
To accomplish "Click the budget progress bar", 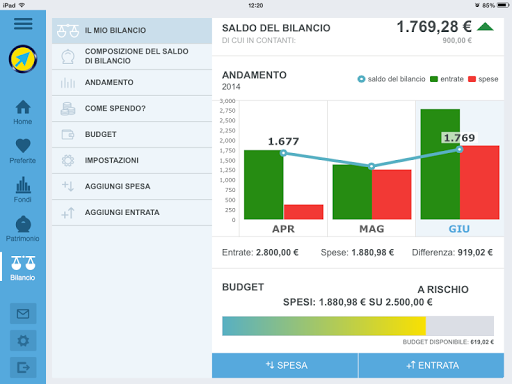I will click(x=358, y=326).
